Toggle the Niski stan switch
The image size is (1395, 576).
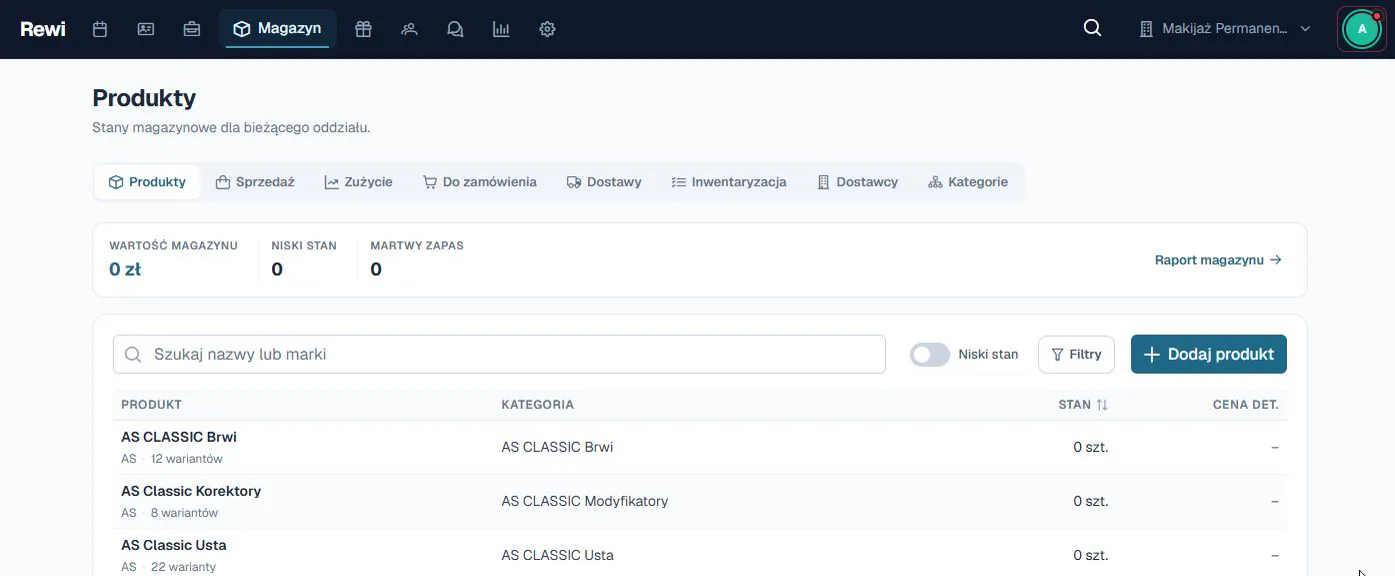pyautogui.click(x=929, y=354)
